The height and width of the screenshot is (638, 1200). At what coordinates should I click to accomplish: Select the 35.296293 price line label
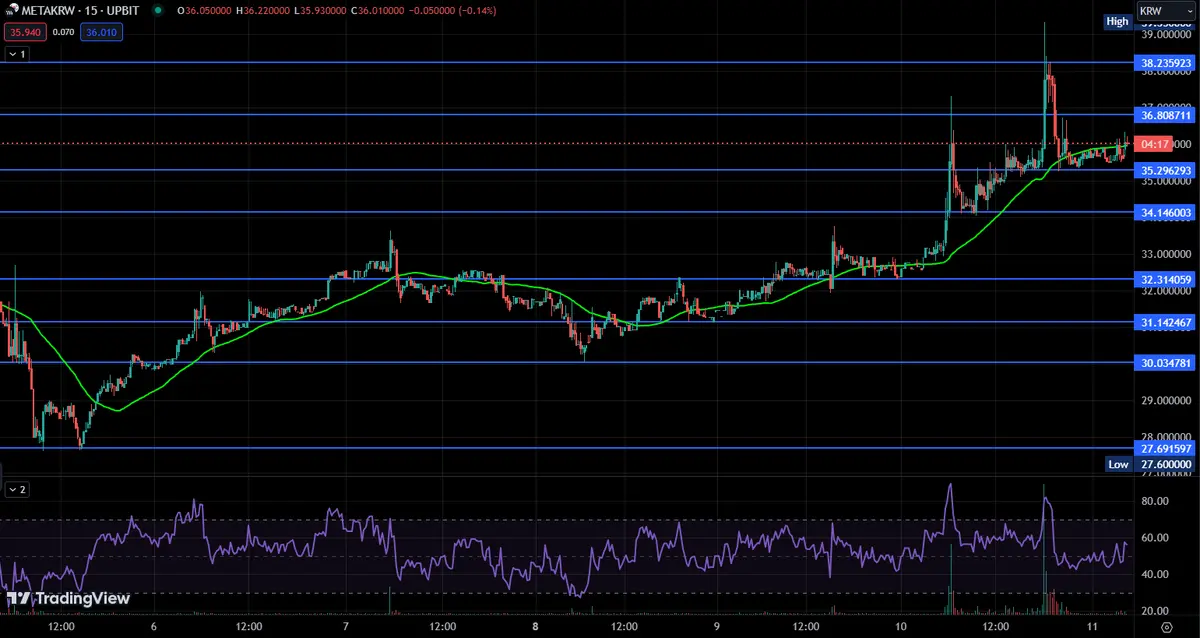pyautogui.click(x=1166, y=171)
